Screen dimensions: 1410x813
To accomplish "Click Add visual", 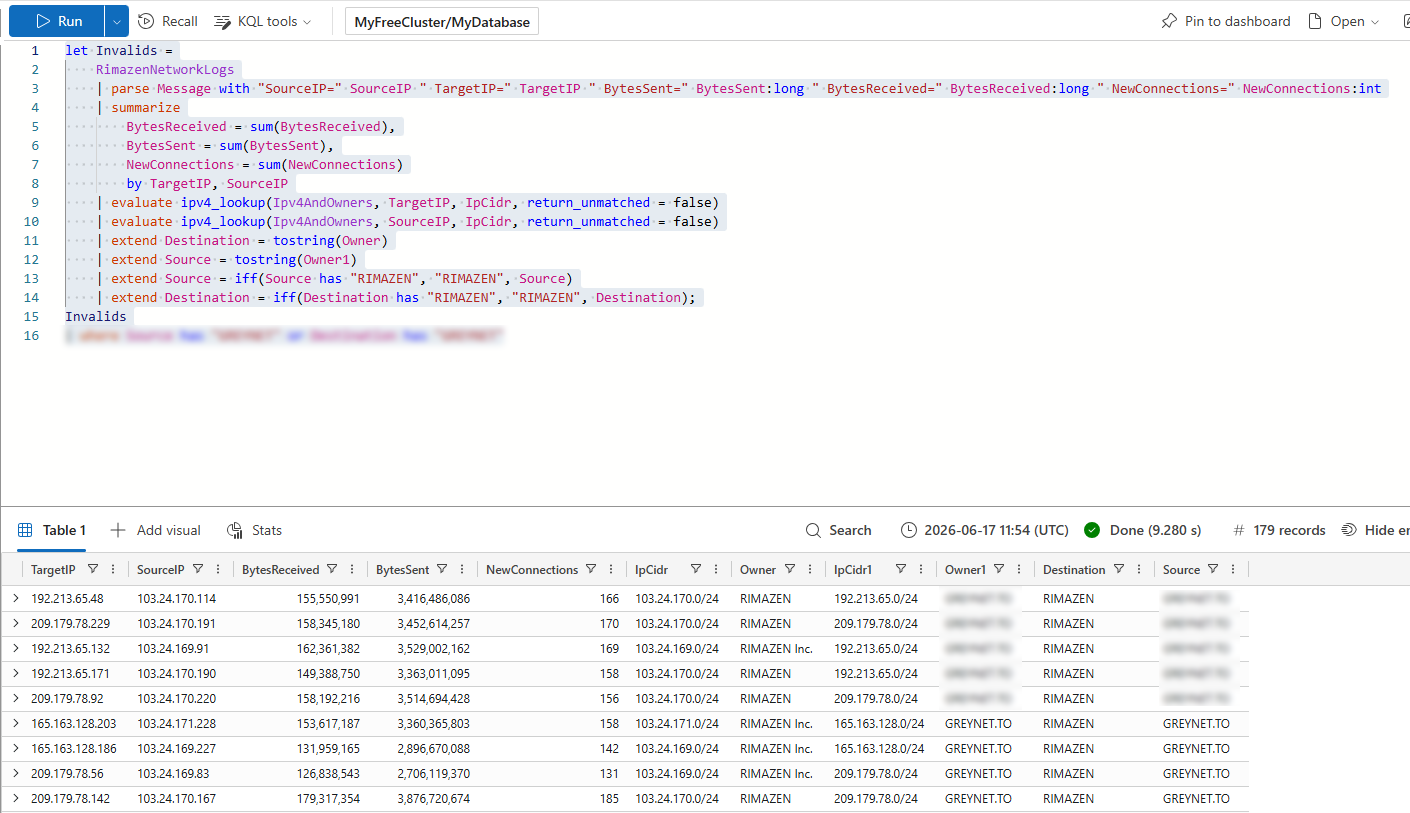I will coord(156,530).
